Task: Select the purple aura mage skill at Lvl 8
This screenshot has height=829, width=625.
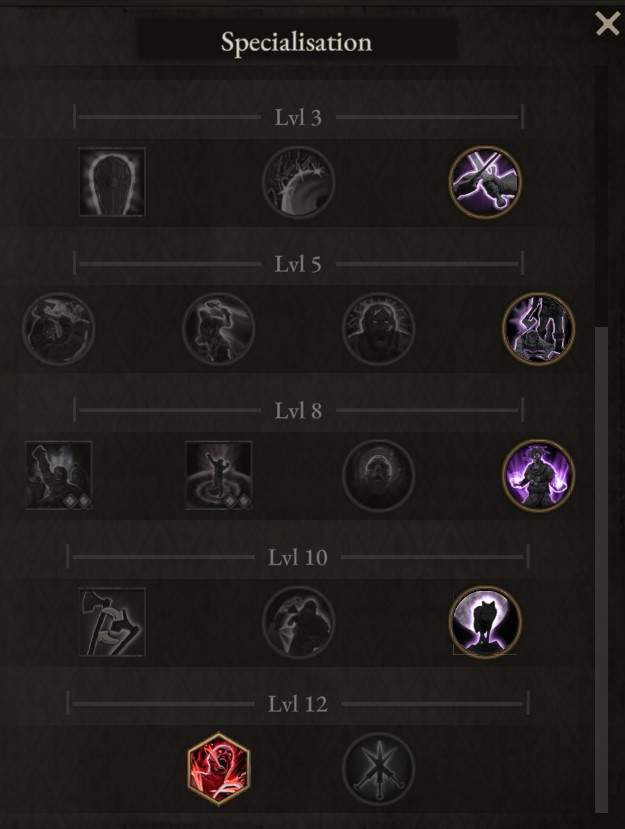Action: pyautogui.click(x=538, y=475)
